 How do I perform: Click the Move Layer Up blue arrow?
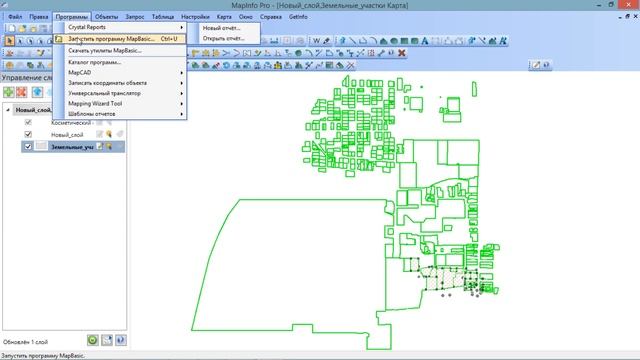click(x=38, y=92)
